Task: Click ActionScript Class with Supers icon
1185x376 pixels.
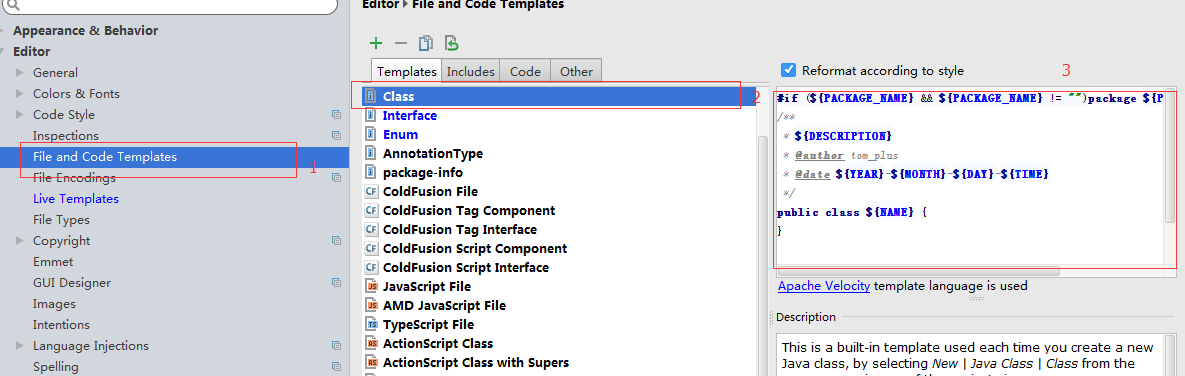Action: click(x=371, y=363)
